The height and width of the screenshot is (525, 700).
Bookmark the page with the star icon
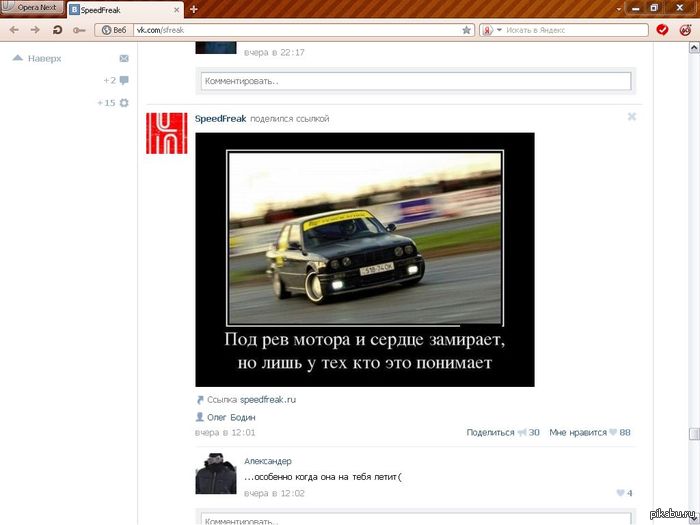point(466,30)
